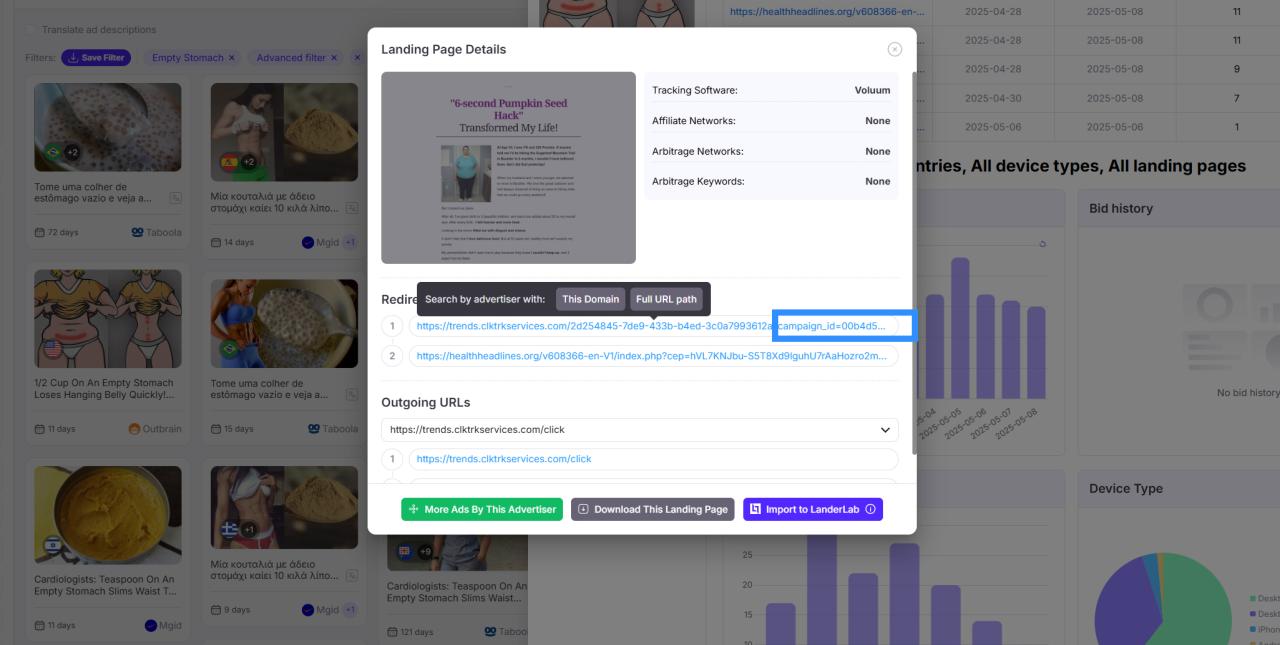Remove the Empty Stomach filter chip

pos(232,58)
